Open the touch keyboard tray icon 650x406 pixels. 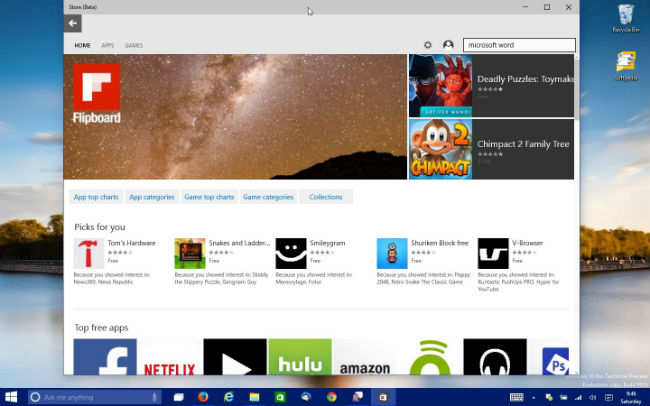coord(517,397)
